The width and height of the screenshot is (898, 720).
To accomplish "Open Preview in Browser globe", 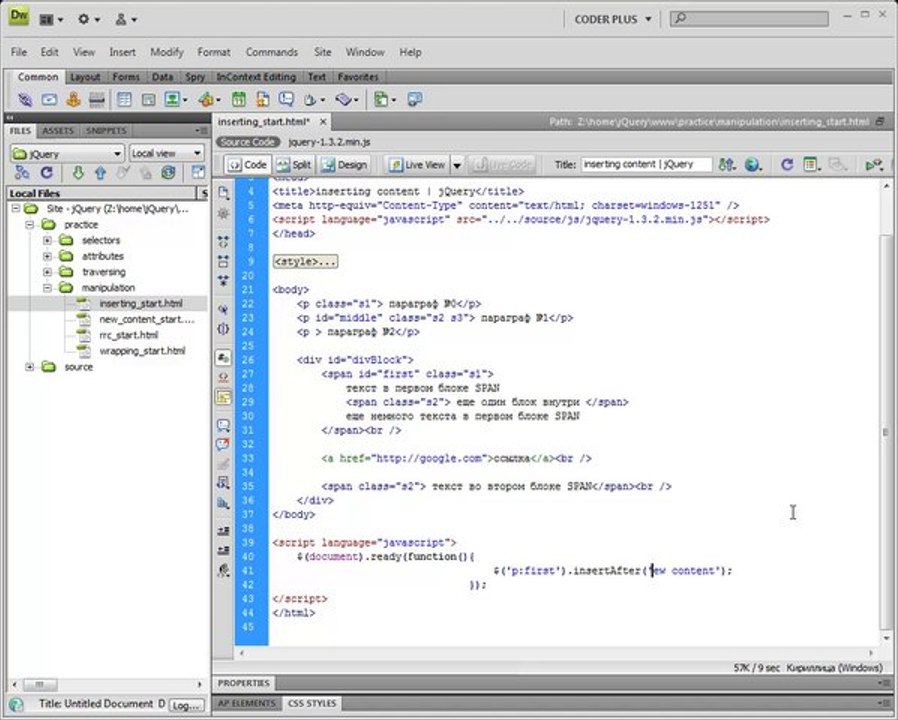I will (x=753, y=165).
